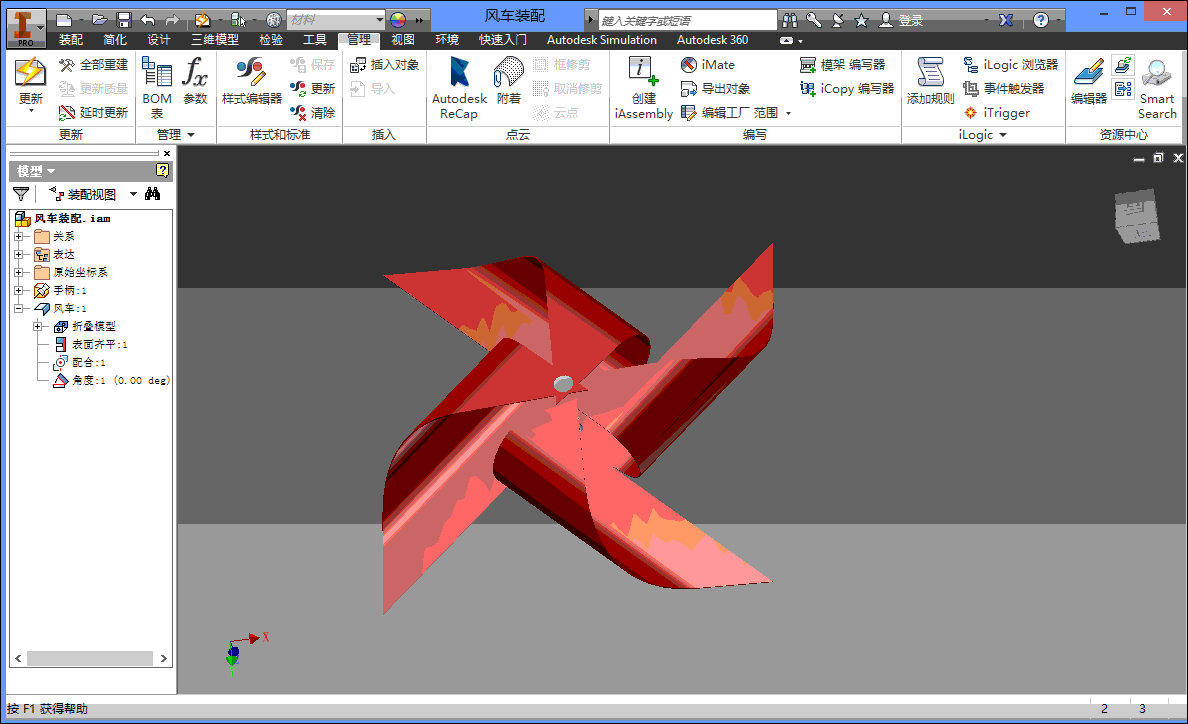Open 事件触发器 event triggers
This screenshot has width=1188, height=724.
pos(1003,89)
